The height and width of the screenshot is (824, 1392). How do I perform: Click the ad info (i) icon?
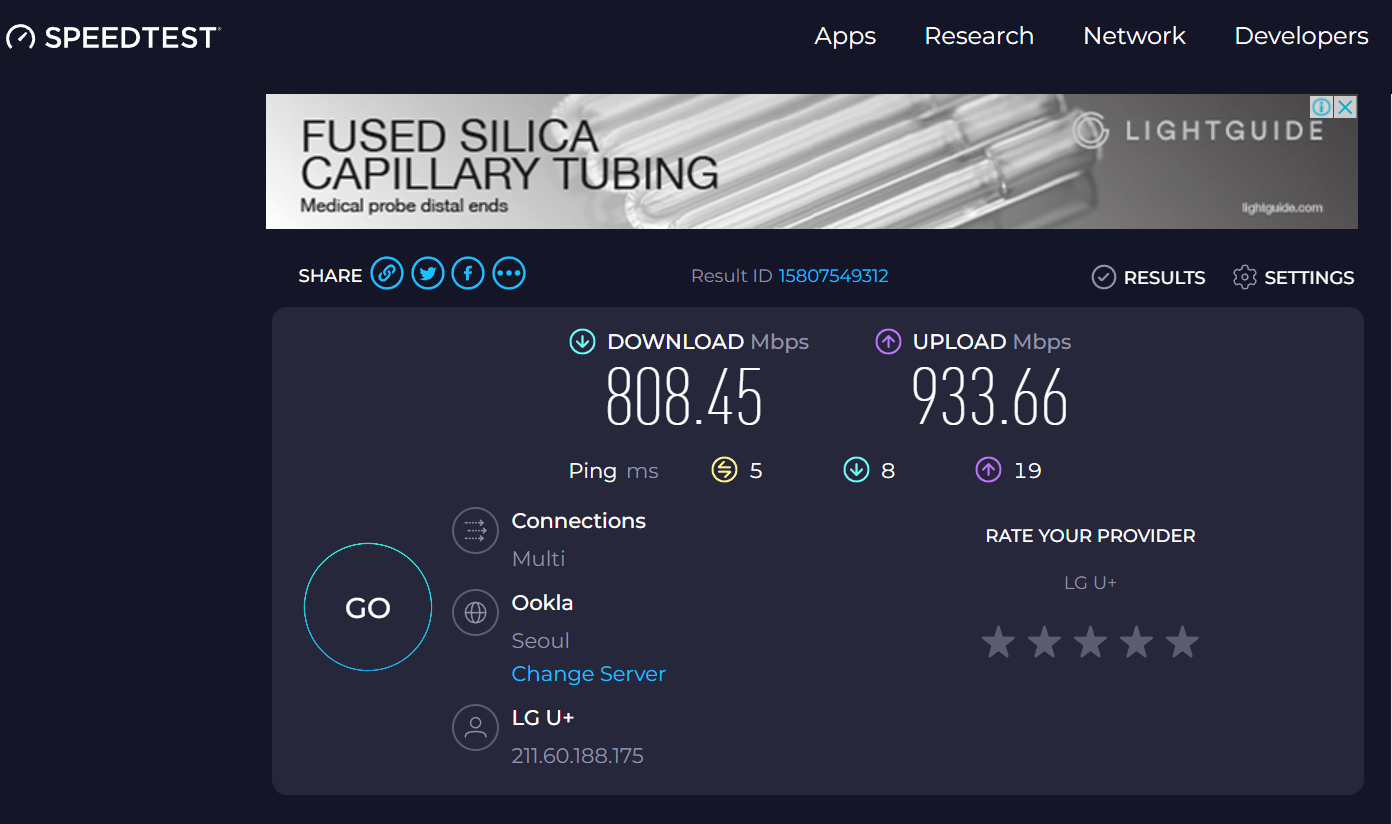pyautogui.click(x=1321, y=106)
